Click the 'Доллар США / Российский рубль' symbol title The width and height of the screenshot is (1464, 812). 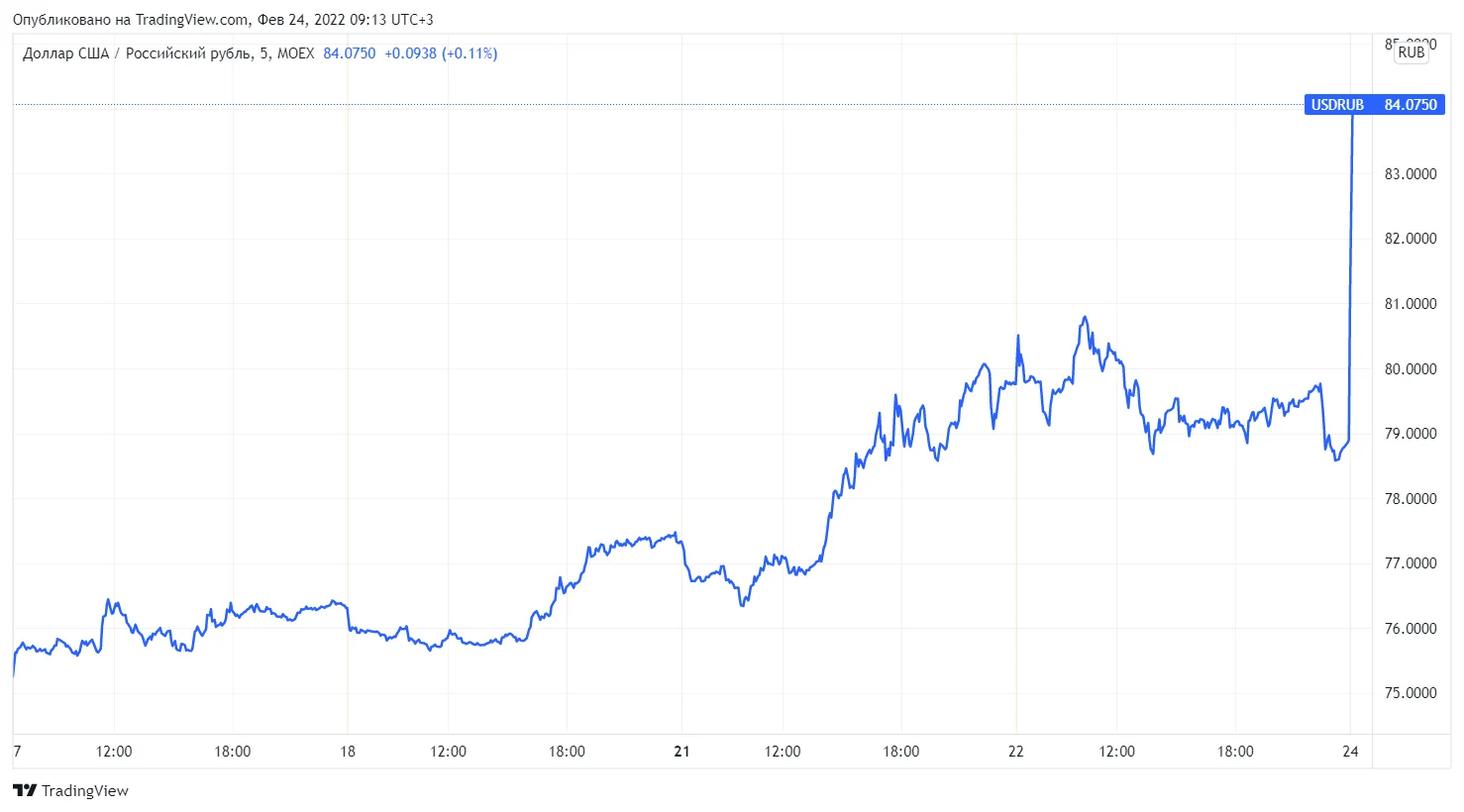137,53
